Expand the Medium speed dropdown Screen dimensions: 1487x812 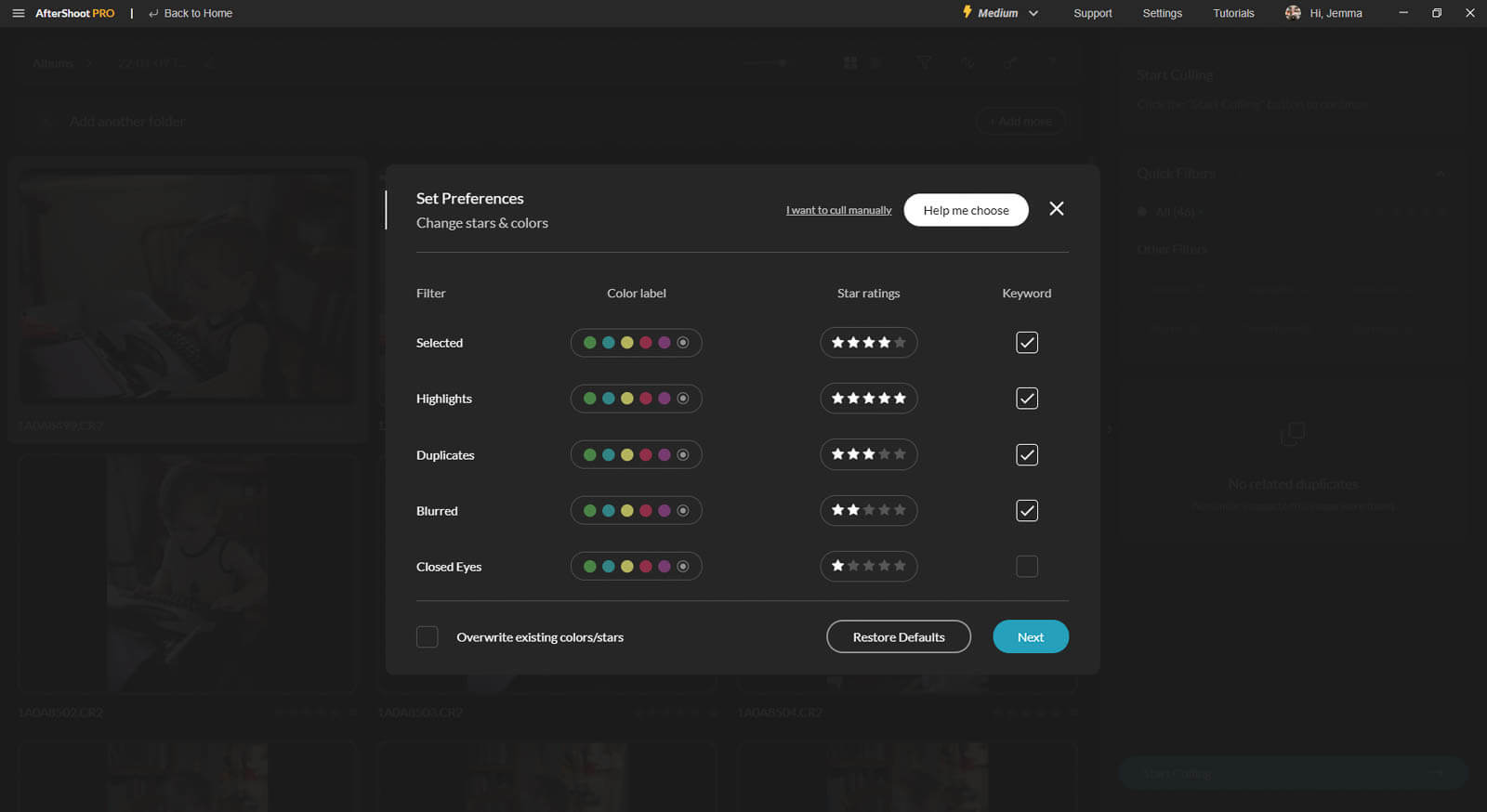point(1033,13)
